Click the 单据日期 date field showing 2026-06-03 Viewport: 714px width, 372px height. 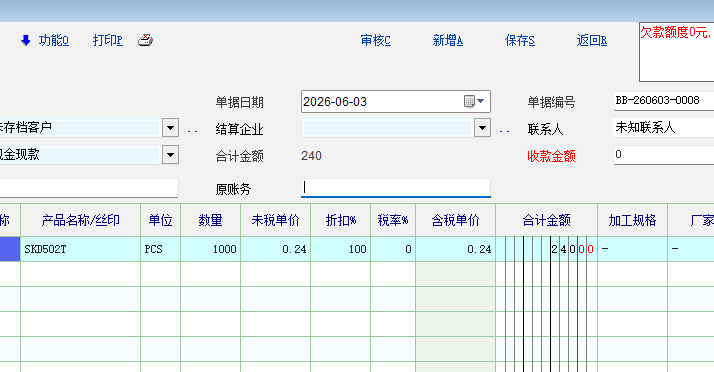click(x=395, y=102)
